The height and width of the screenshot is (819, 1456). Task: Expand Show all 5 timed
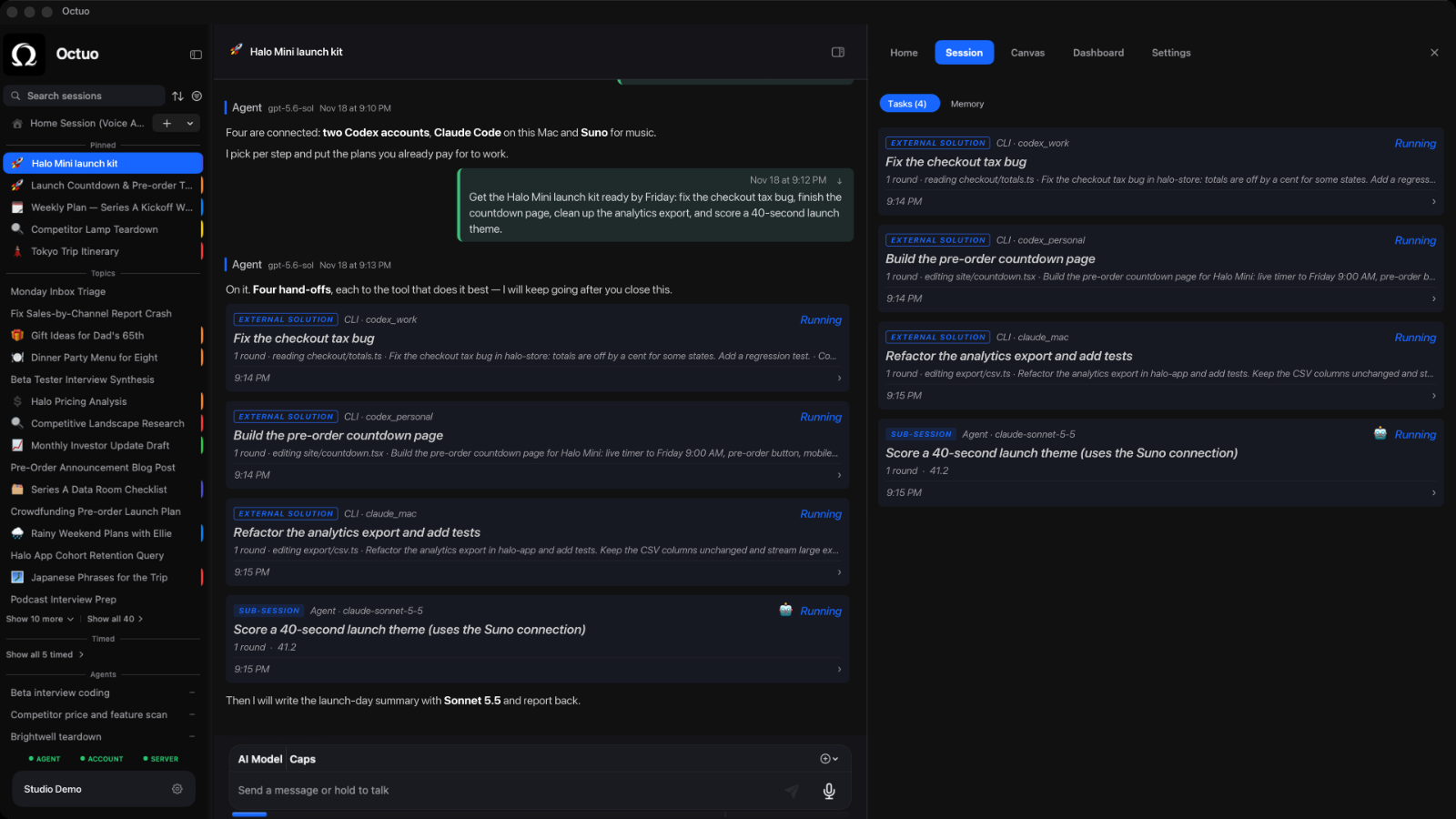coord(45,654)
